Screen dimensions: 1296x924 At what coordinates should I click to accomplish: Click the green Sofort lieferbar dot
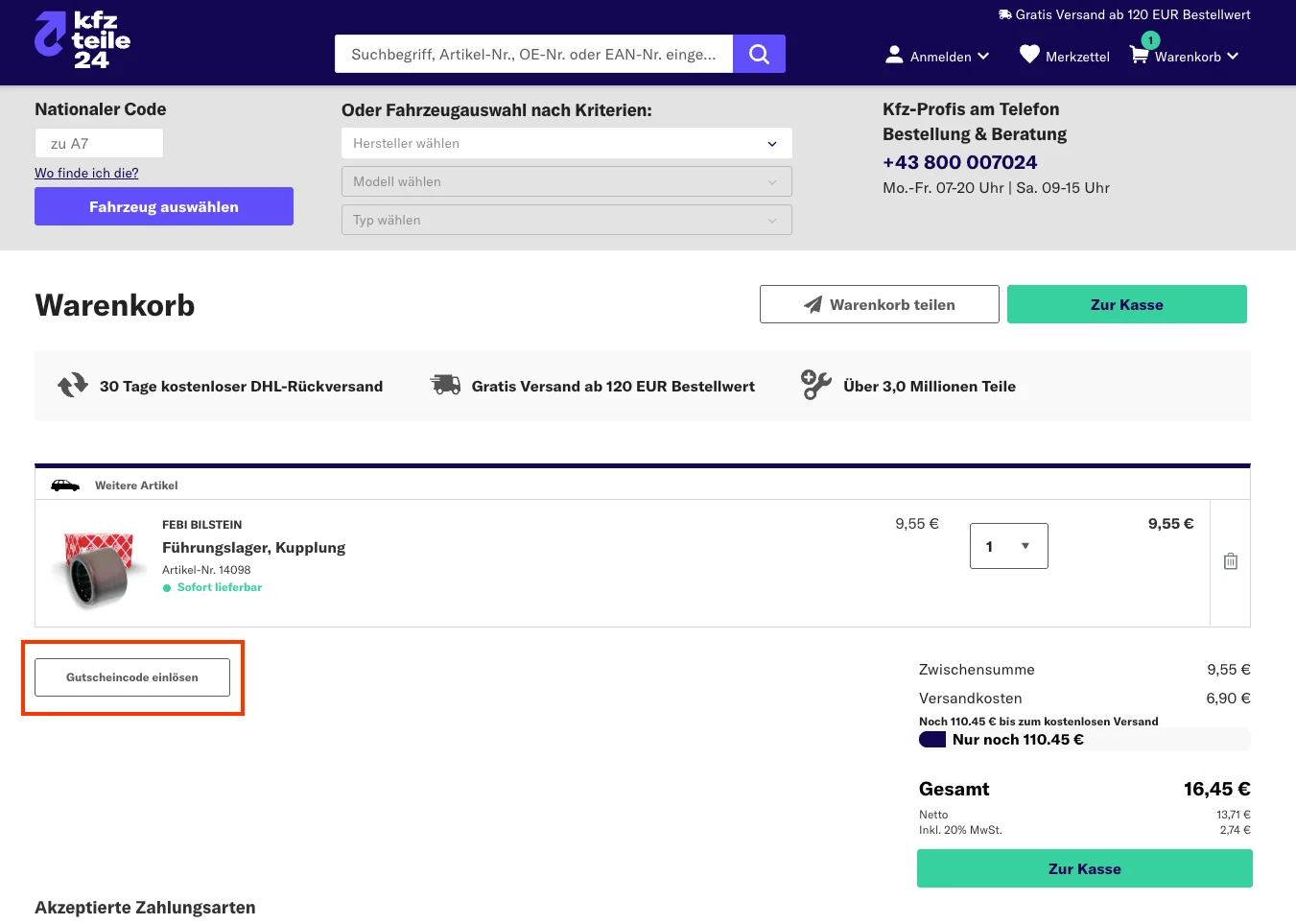point(167,588)
